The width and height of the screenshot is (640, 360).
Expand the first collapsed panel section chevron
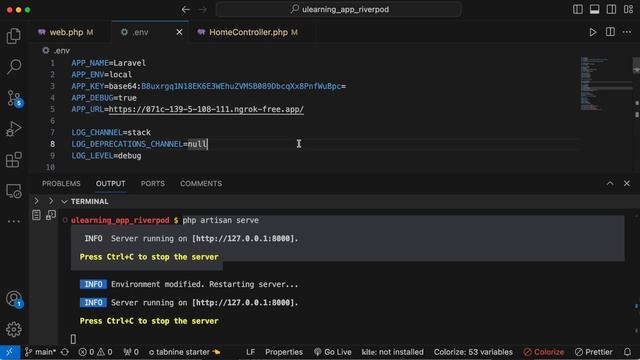point(36,201)
